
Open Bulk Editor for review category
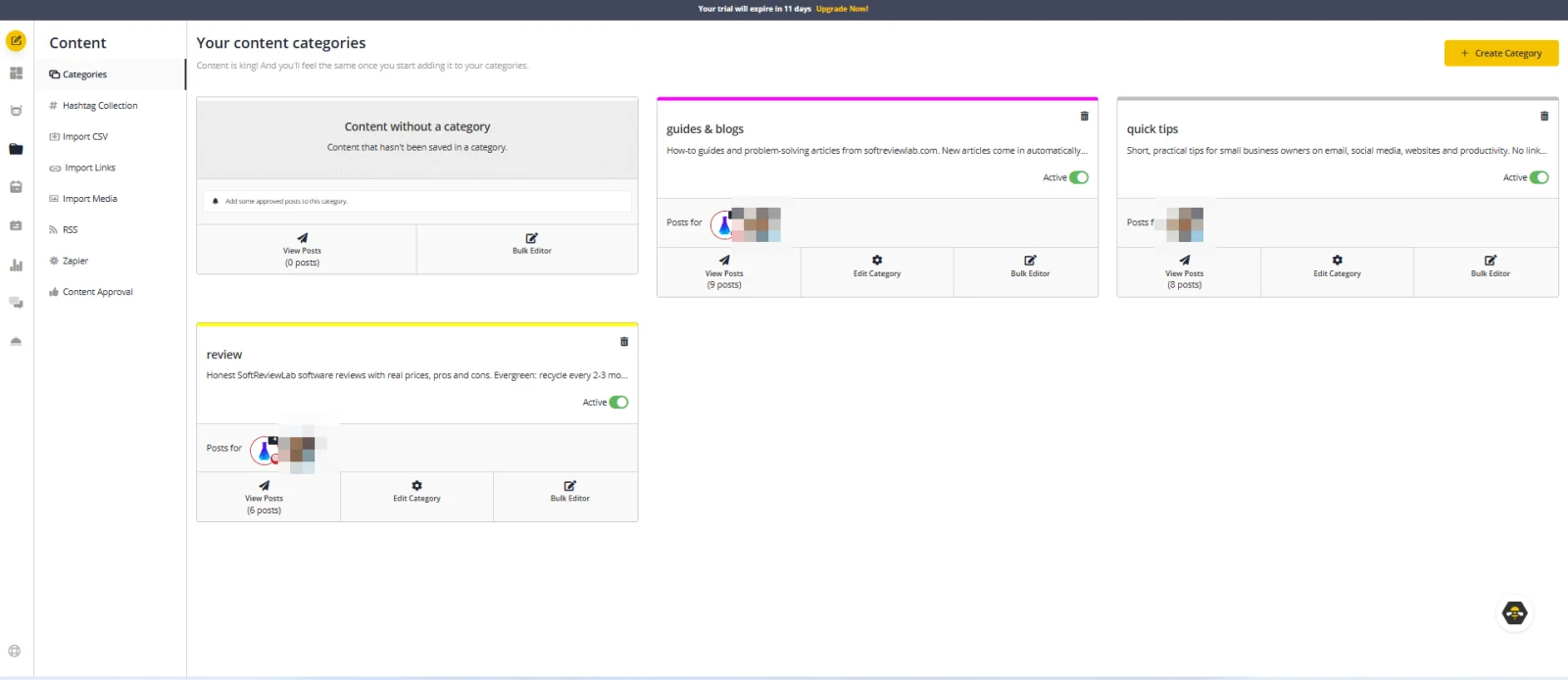click(566, 497)
